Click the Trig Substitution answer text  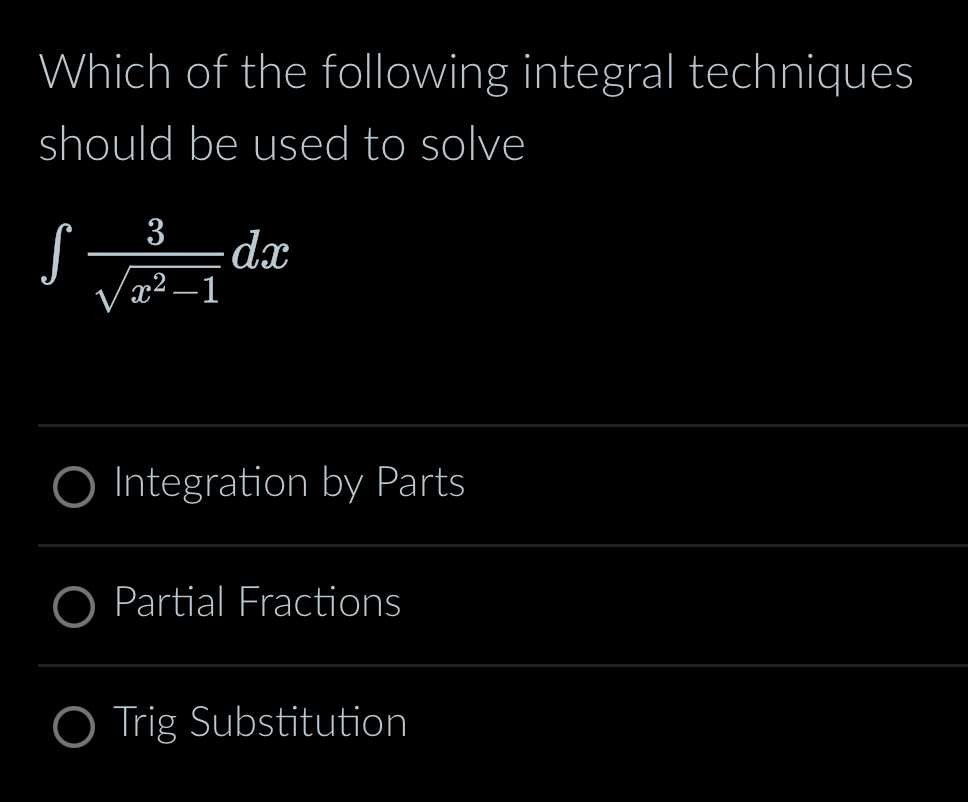pyautogui.click(x=260, y=724)
